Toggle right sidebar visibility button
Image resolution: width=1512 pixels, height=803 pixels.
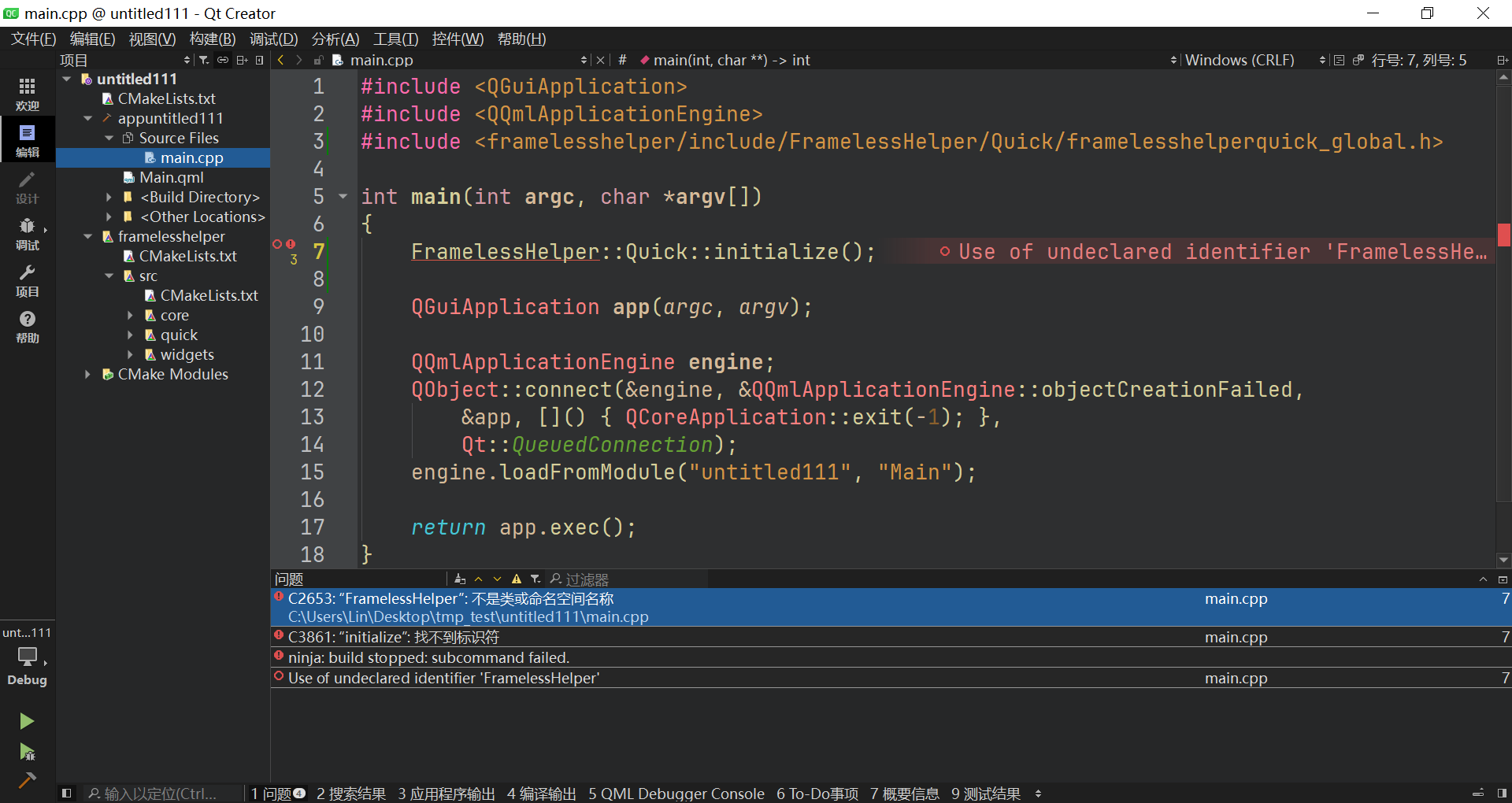[x=1502, y=794]
